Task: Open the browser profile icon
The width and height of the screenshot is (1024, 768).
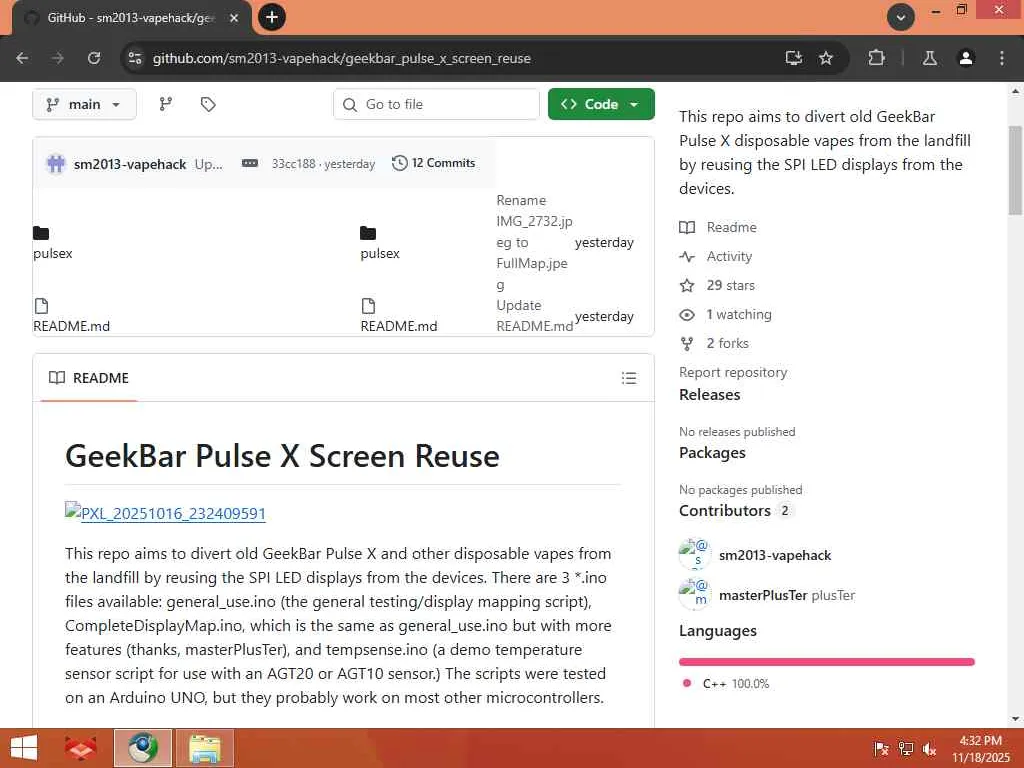Action: pyautogui.click(x=965, y=58)
